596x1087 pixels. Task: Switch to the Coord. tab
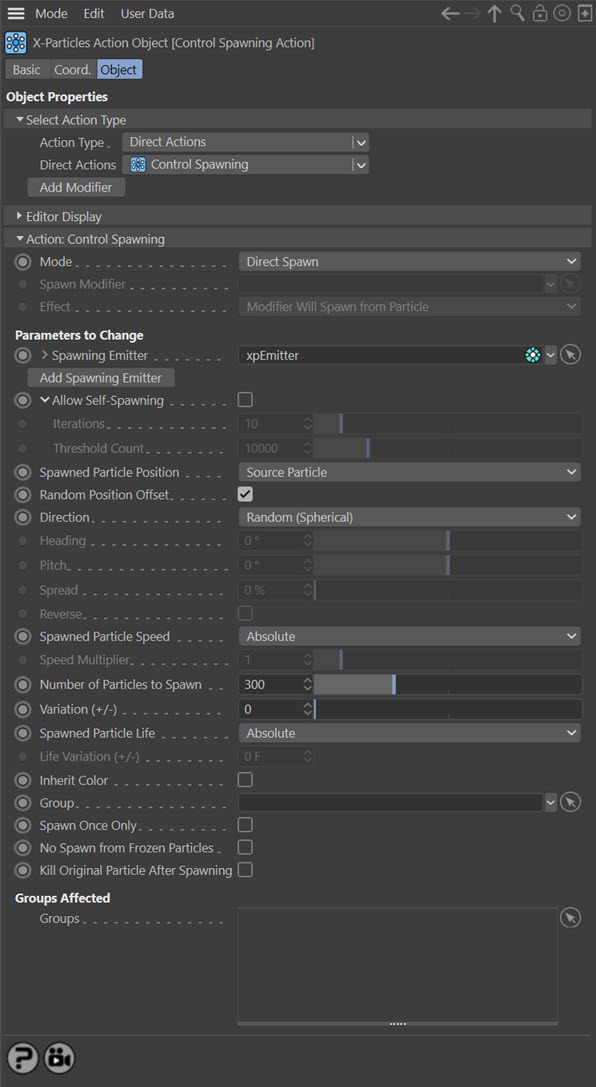click(73, 69)
